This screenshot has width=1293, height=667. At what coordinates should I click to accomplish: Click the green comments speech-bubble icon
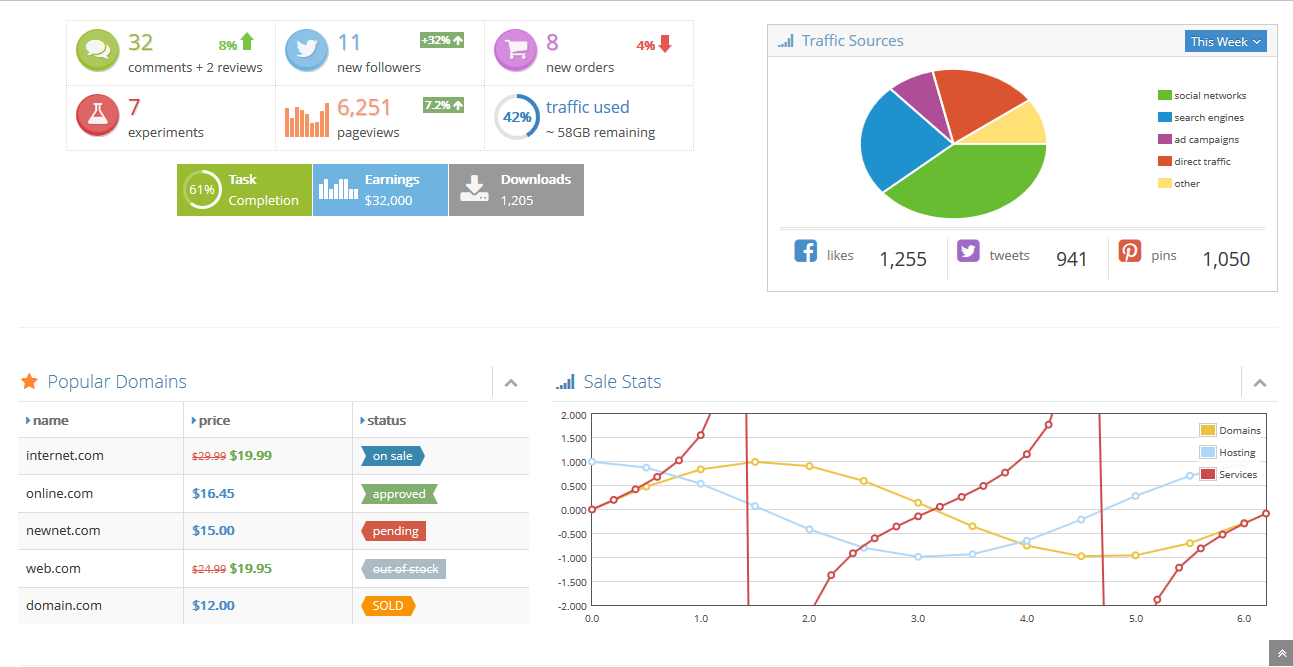[98, 50]
